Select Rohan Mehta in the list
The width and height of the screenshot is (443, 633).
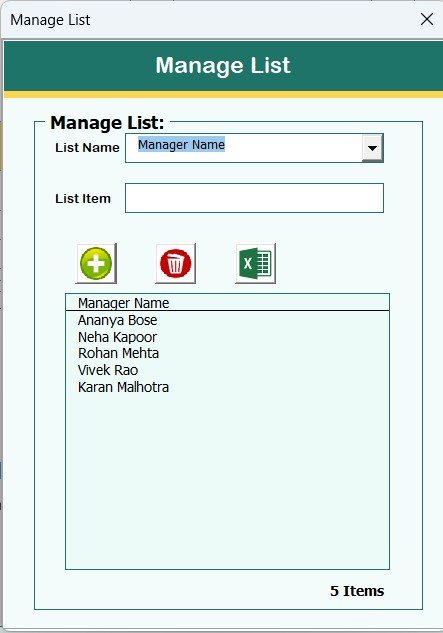point(227,353)
